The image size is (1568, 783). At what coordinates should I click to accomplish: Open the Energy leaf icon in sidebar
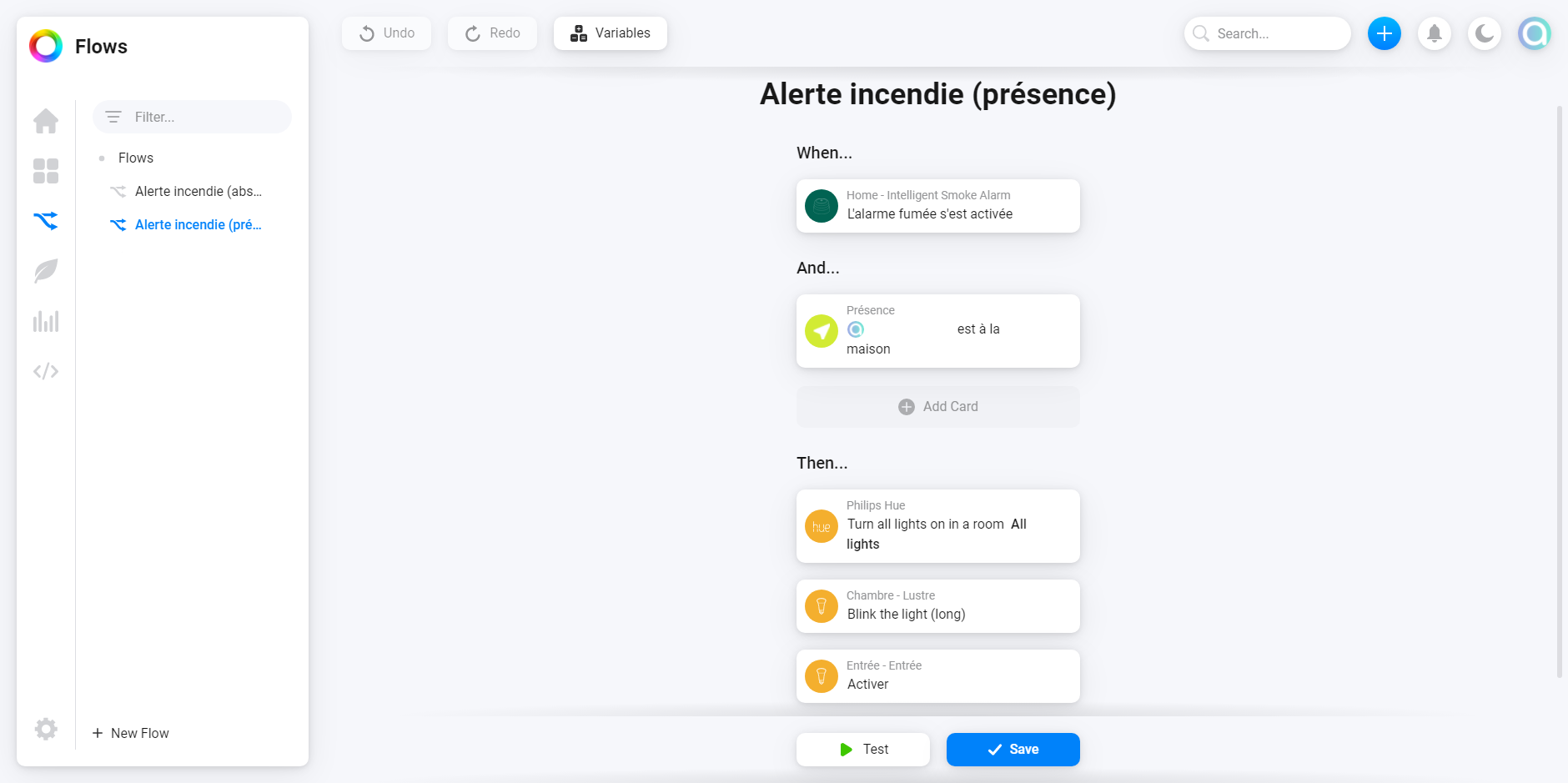point(46,271)
